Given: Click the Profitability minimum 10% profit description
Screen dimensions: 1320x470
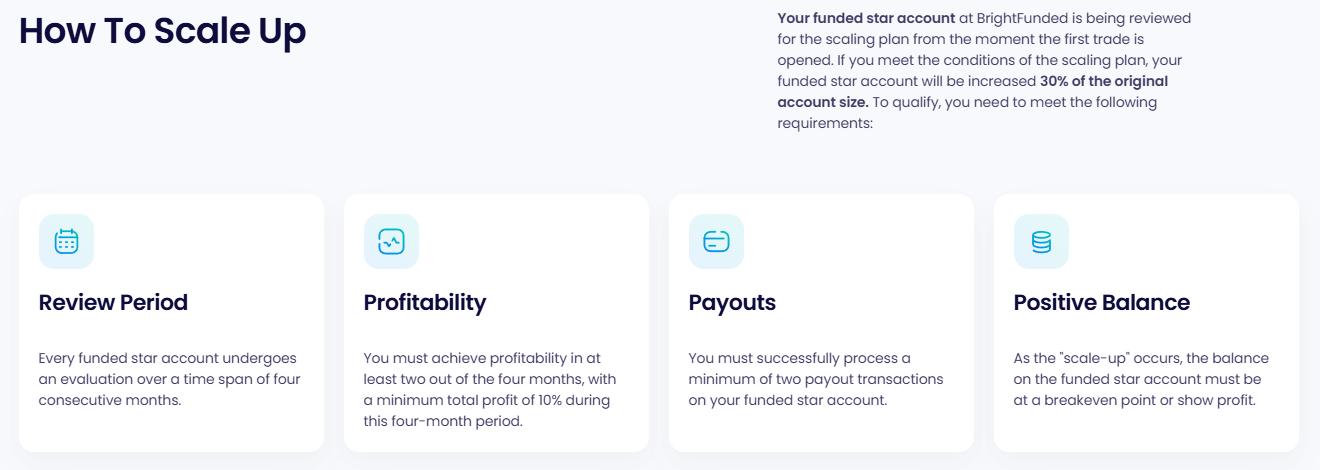Looking at the screenshot, I should (490, 390).
